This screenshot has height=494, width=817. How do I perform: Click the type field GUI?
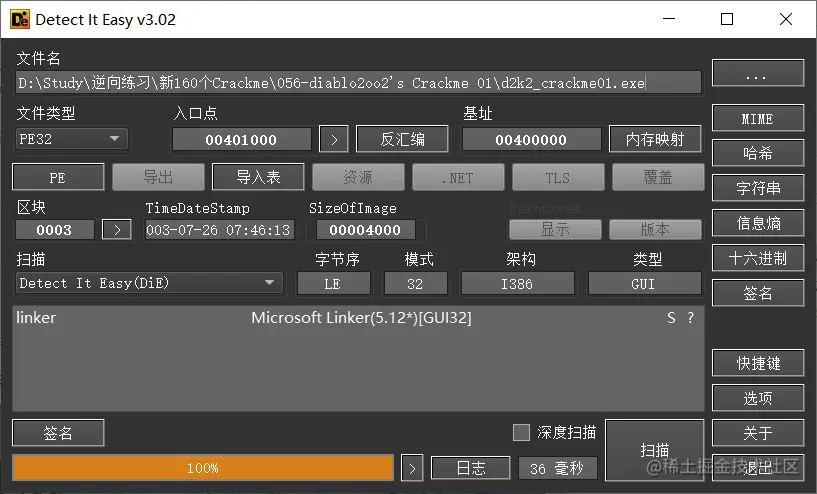click(644, 284)
